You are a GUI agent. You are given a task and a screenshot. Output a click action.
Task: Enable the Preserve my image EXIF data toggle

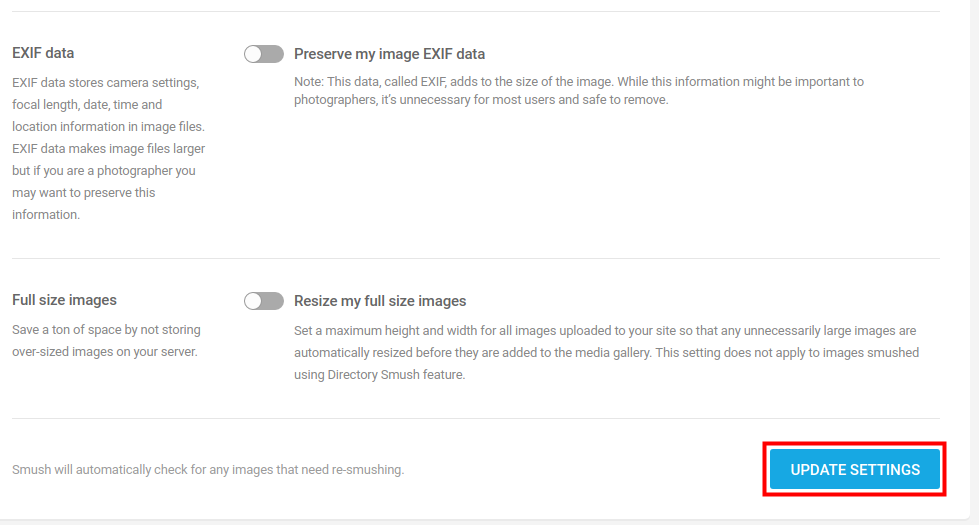[x=264, y=54]
